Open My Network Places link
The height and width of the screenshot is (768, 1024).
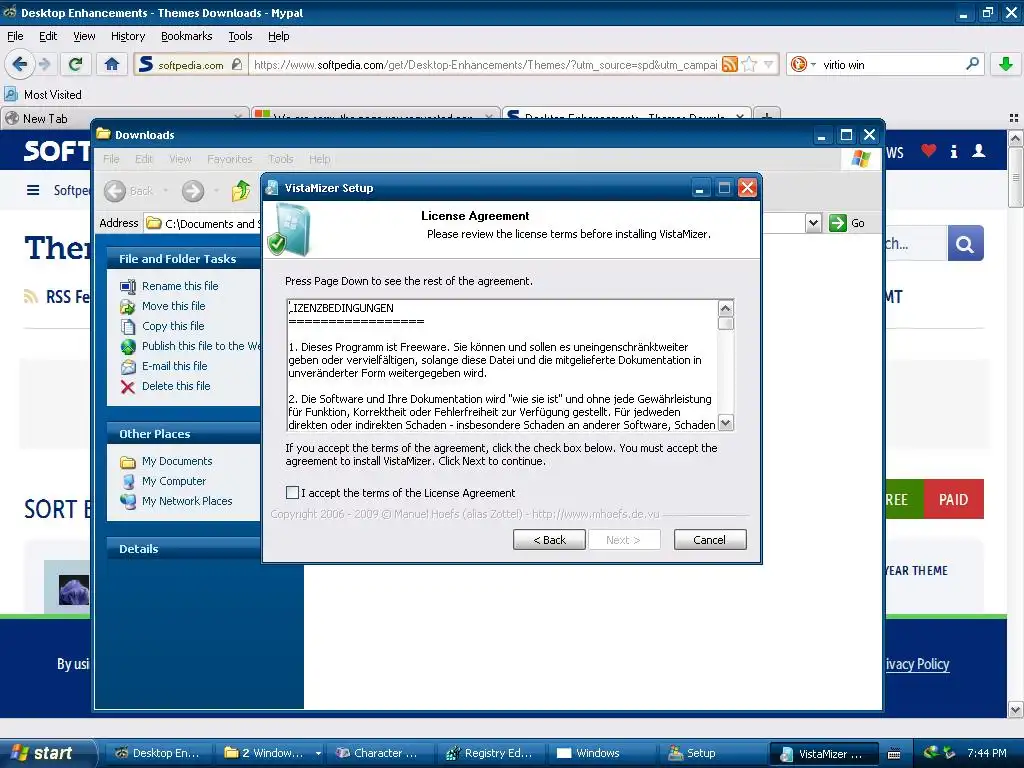[187, 501]
